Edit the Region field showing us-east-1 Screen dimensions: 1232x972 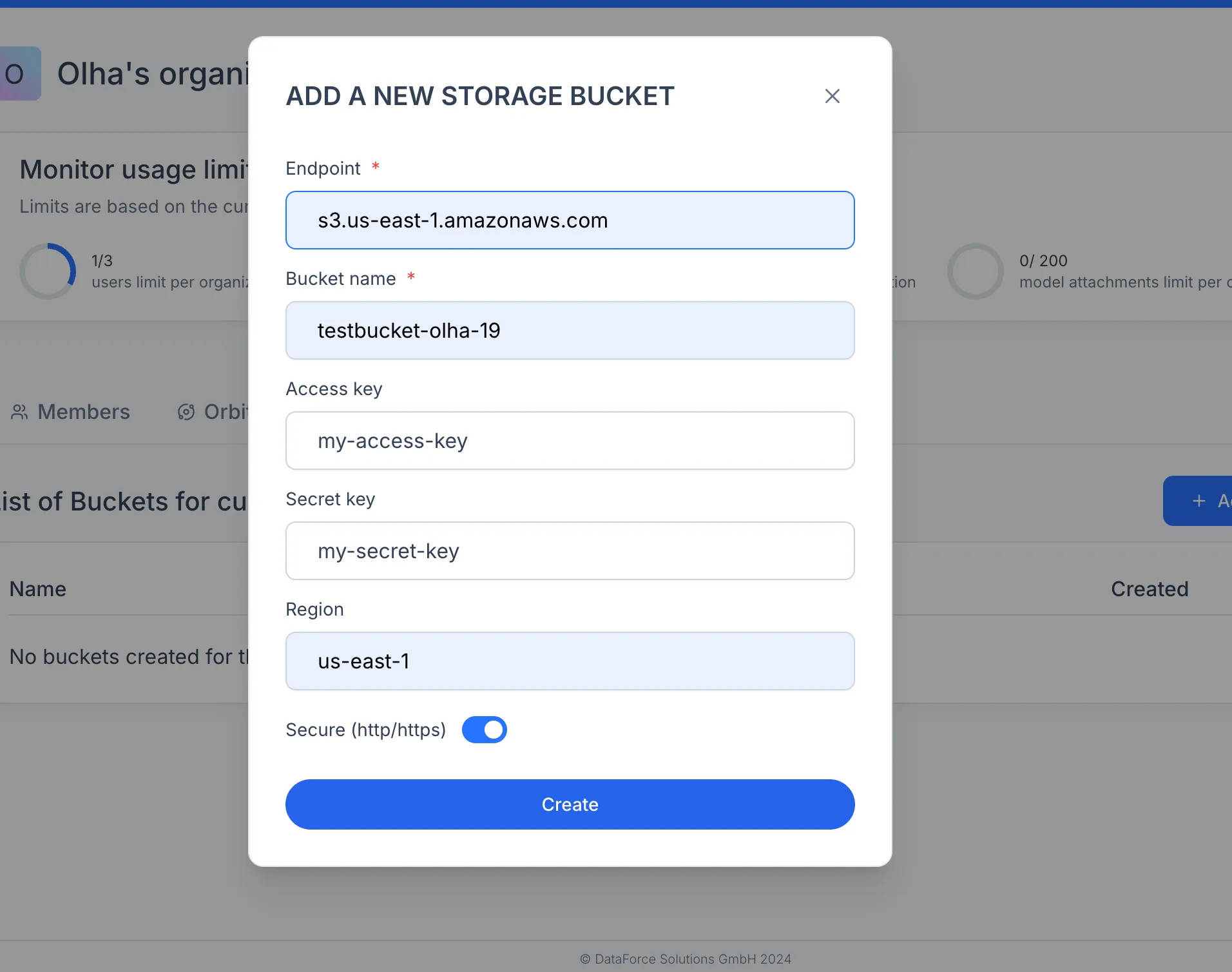pyautogui.click(x=570, y=661)
